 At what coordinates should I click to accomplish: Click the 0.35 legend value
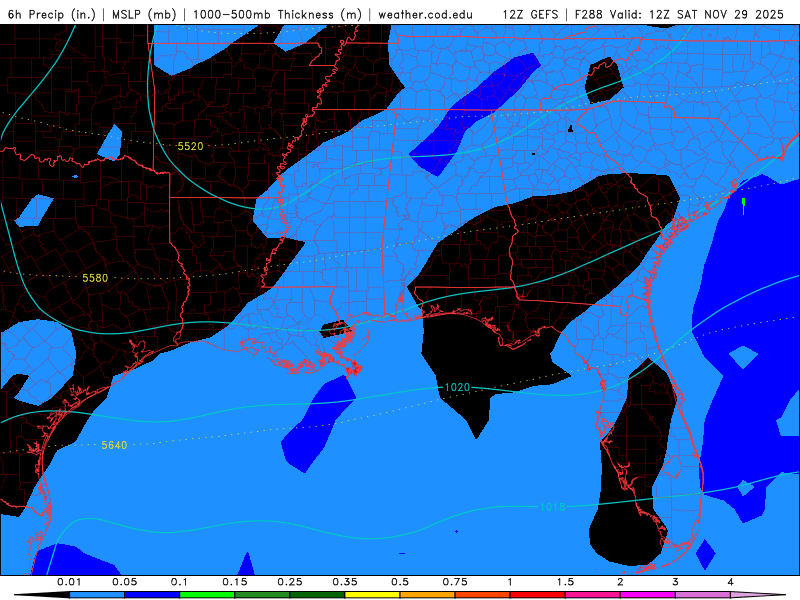tap(345, 582)
